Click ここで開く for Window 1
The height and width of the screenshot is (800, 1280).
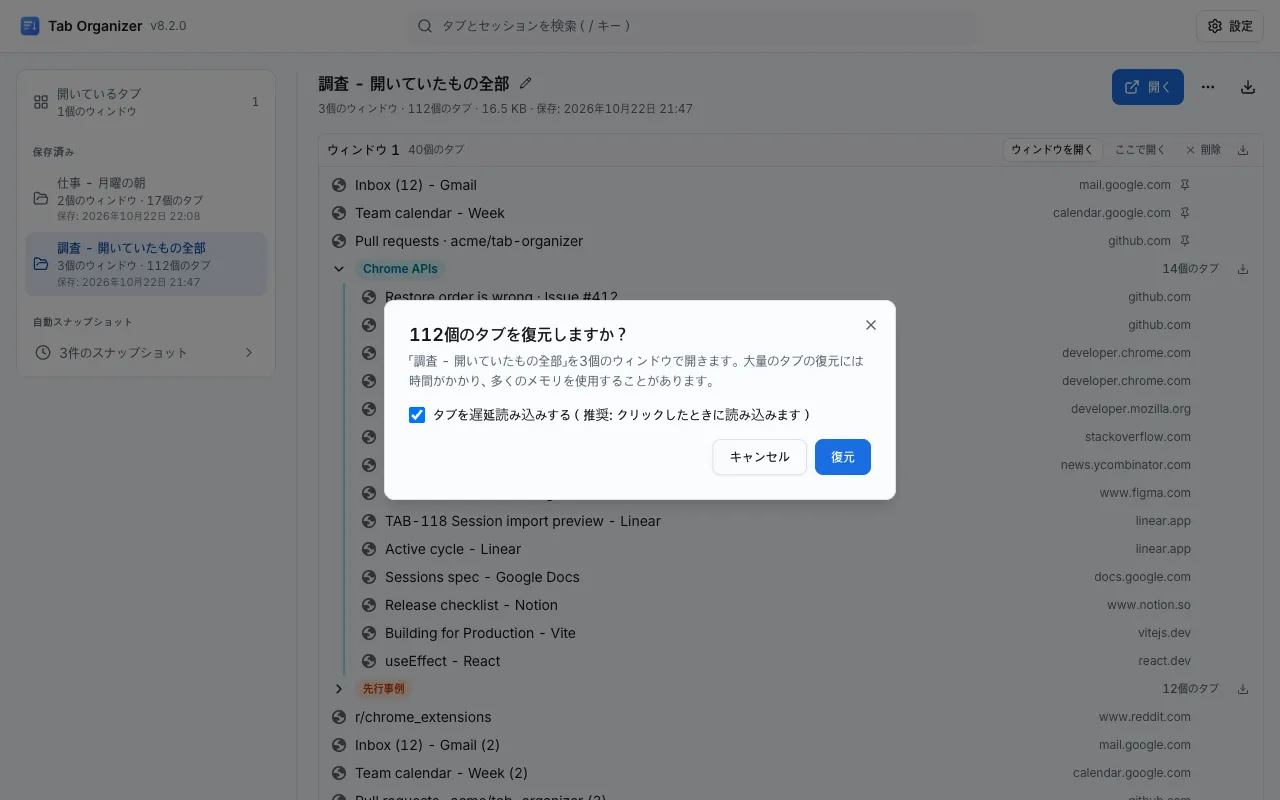[1141, 150]
